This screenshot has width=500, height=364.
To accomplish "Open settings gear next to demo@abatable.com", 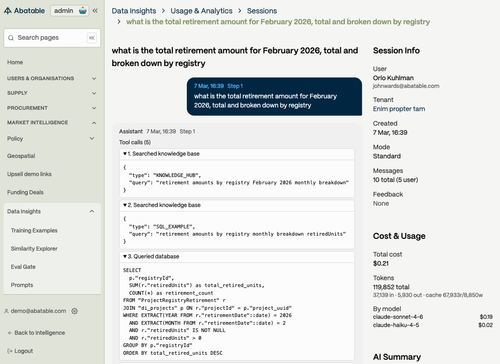I will point(75,311).
